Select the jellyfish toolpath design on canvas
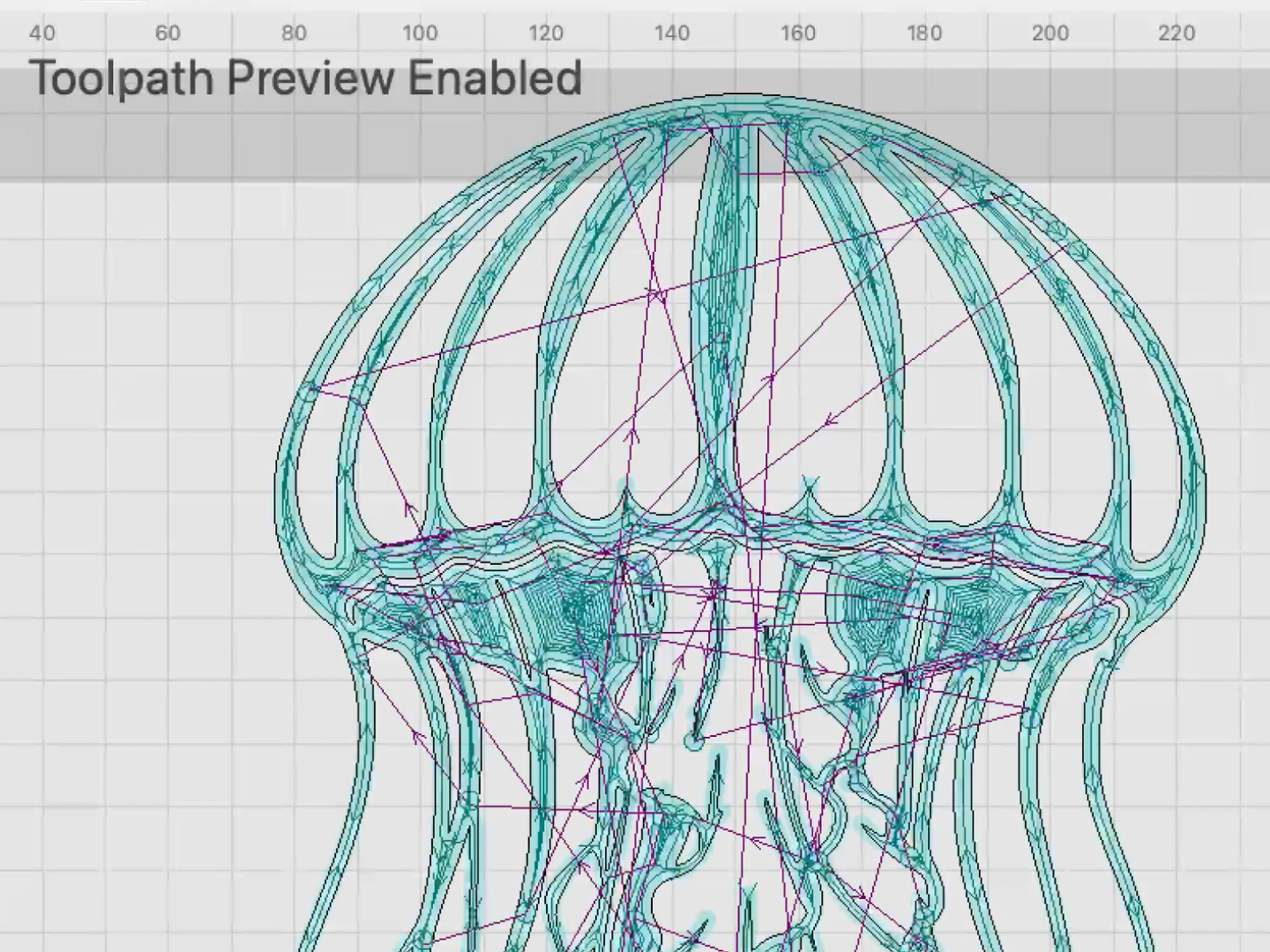 (741, 524)
